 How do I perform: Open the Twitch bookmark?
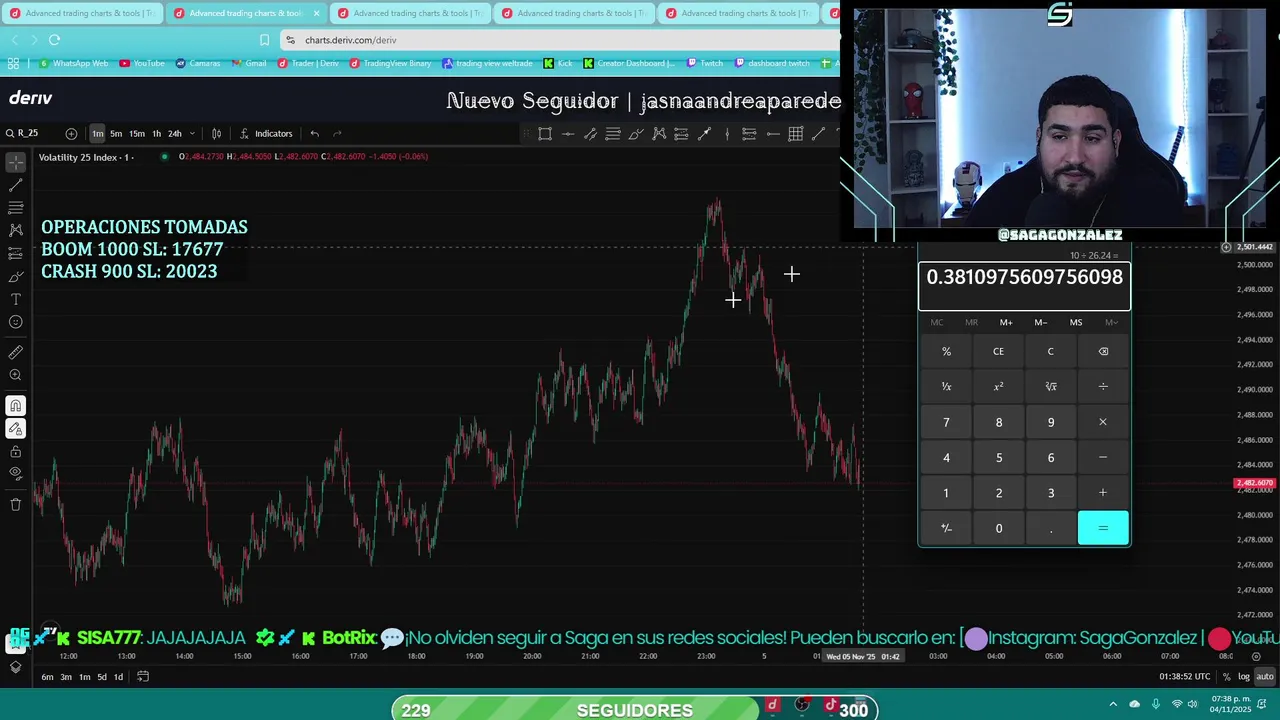click(705, 63)
